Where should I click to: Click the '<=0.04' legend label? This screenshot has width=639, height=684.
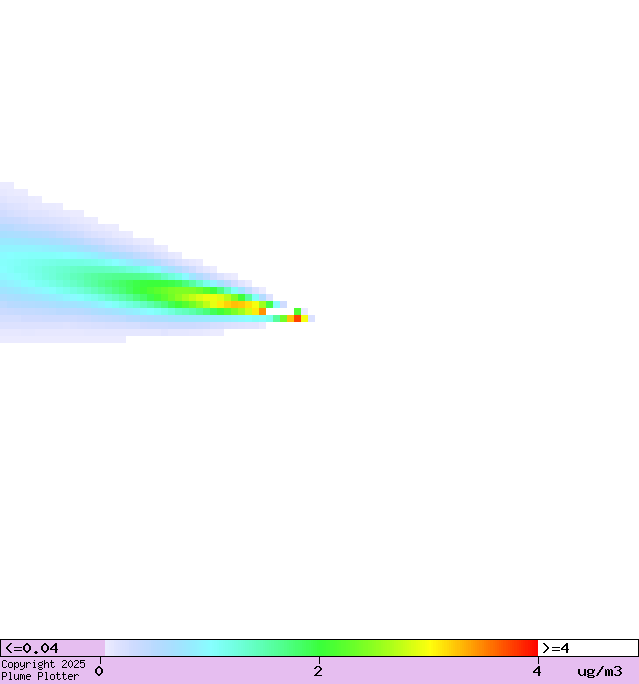(32, 648)
